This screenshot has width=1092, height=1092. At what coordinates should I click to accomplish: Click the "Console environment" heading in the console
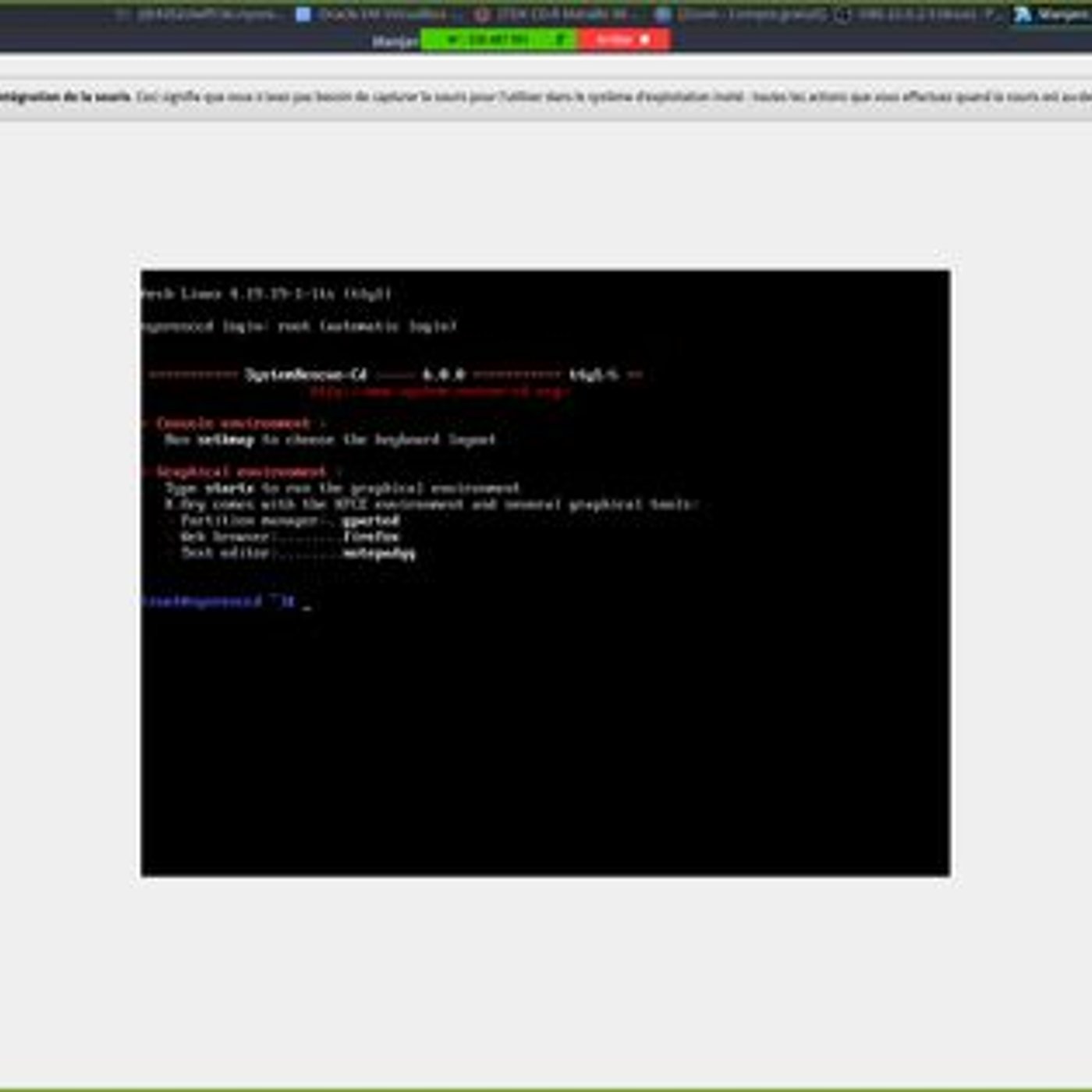[x=232, y=423]
